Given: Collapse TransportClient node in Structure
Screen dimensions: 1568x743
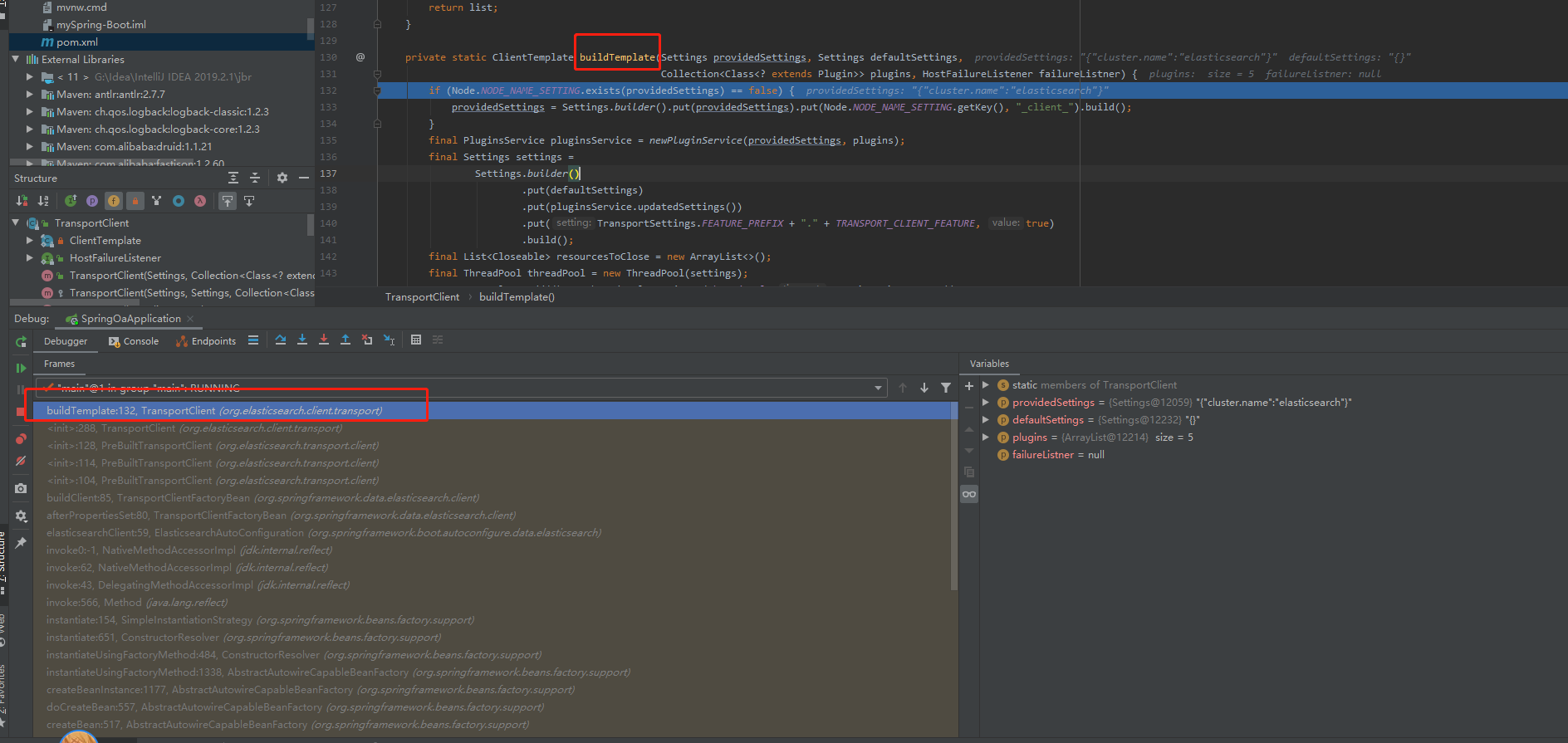Looking at the screenshot, I should pyautogui.click(x=16, y=222).
